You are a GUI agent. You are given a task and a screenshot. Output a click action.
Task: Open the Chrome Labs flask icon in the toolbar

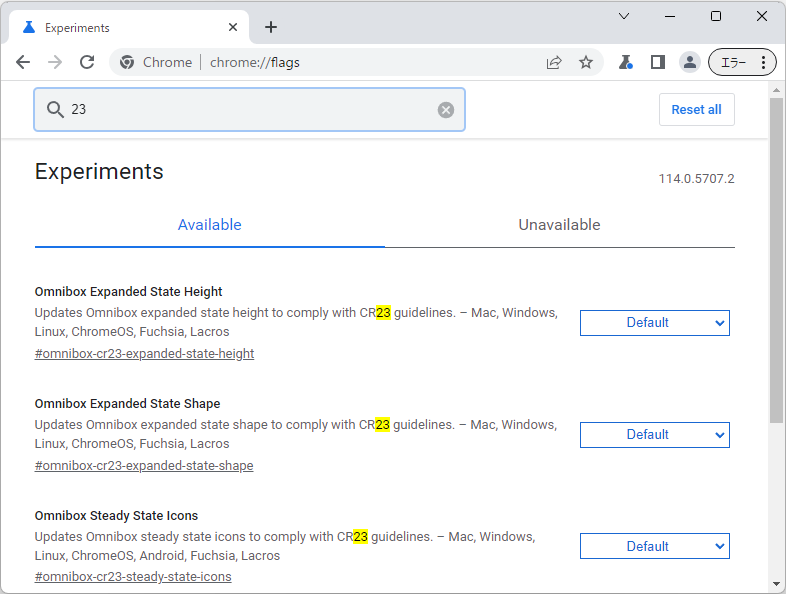click(626, 62)
